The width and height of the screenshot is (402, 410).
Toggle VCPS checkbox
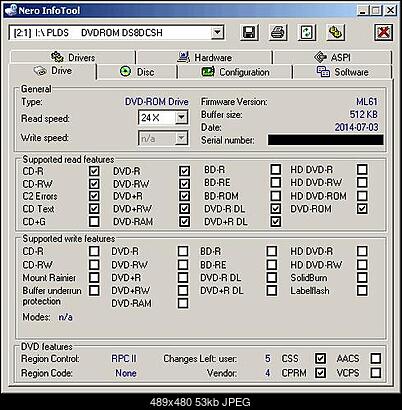(x=375, y=372)
